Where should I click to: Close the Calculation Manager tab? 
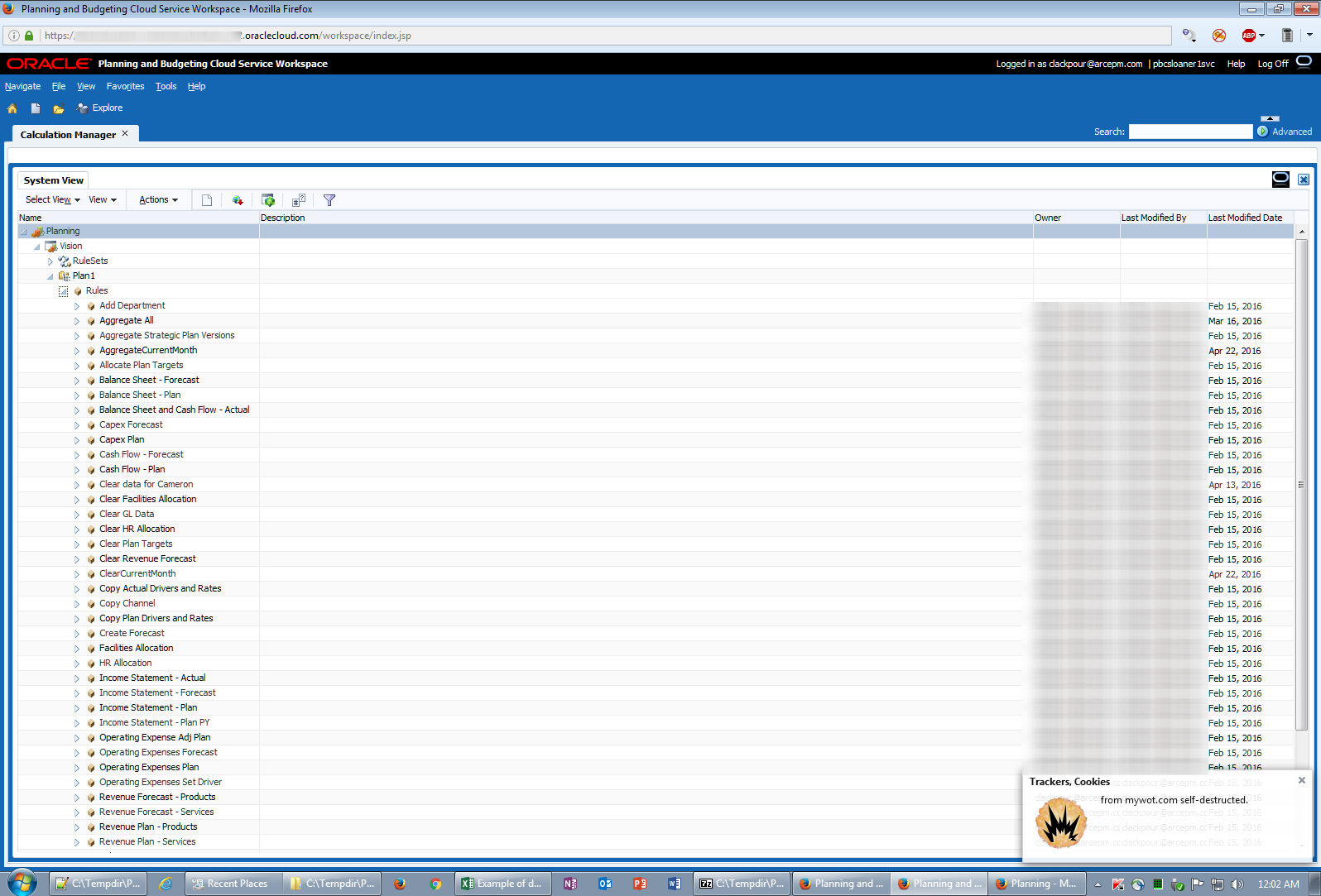[125, 133]
